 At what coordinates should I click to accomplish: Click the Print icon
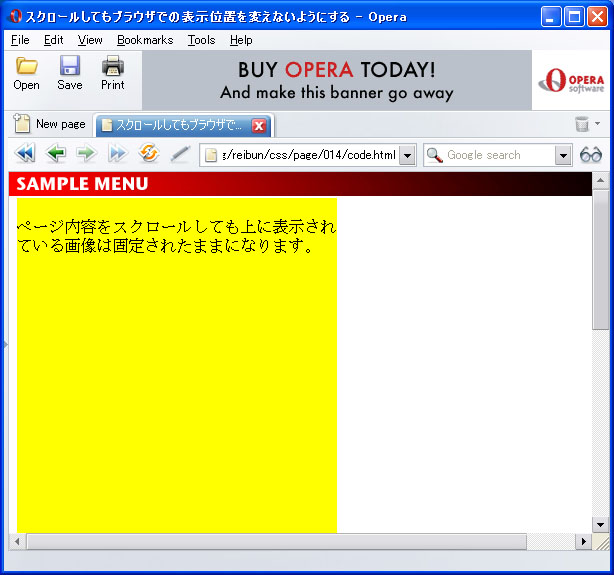113,65
